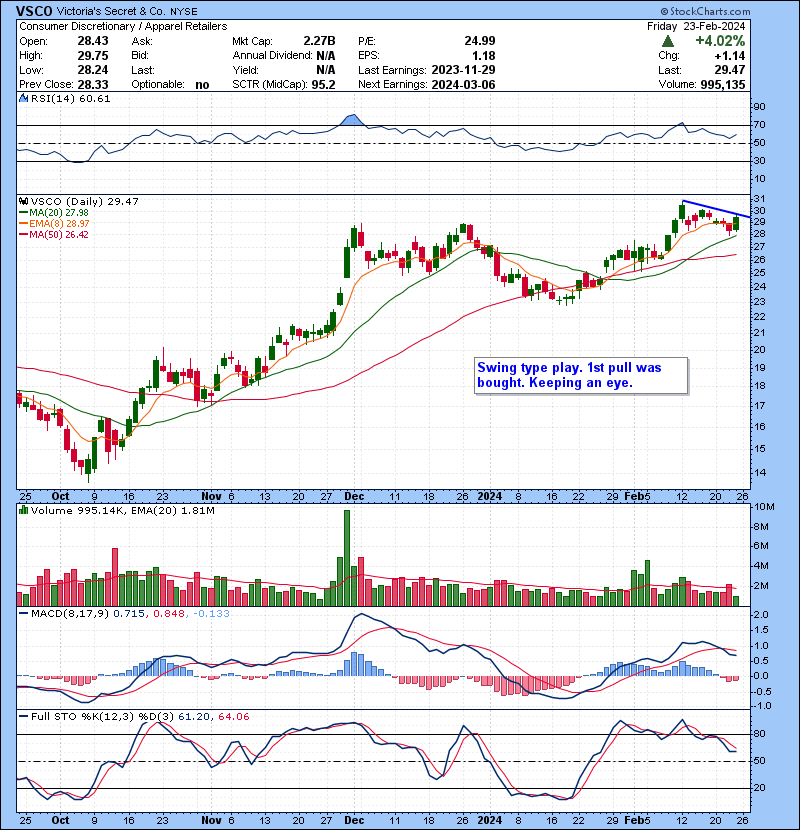
Task: Click the tallest green volume bar near Dec
Action: (347, 558)
